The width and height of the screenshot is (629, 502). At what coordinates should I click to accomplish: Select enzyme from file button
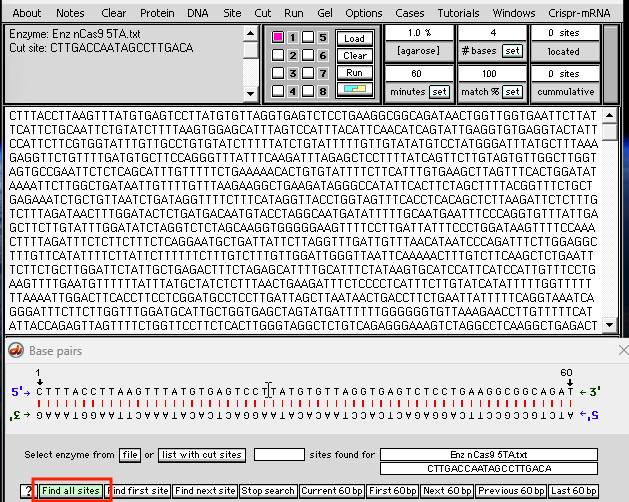coord(130,455)
